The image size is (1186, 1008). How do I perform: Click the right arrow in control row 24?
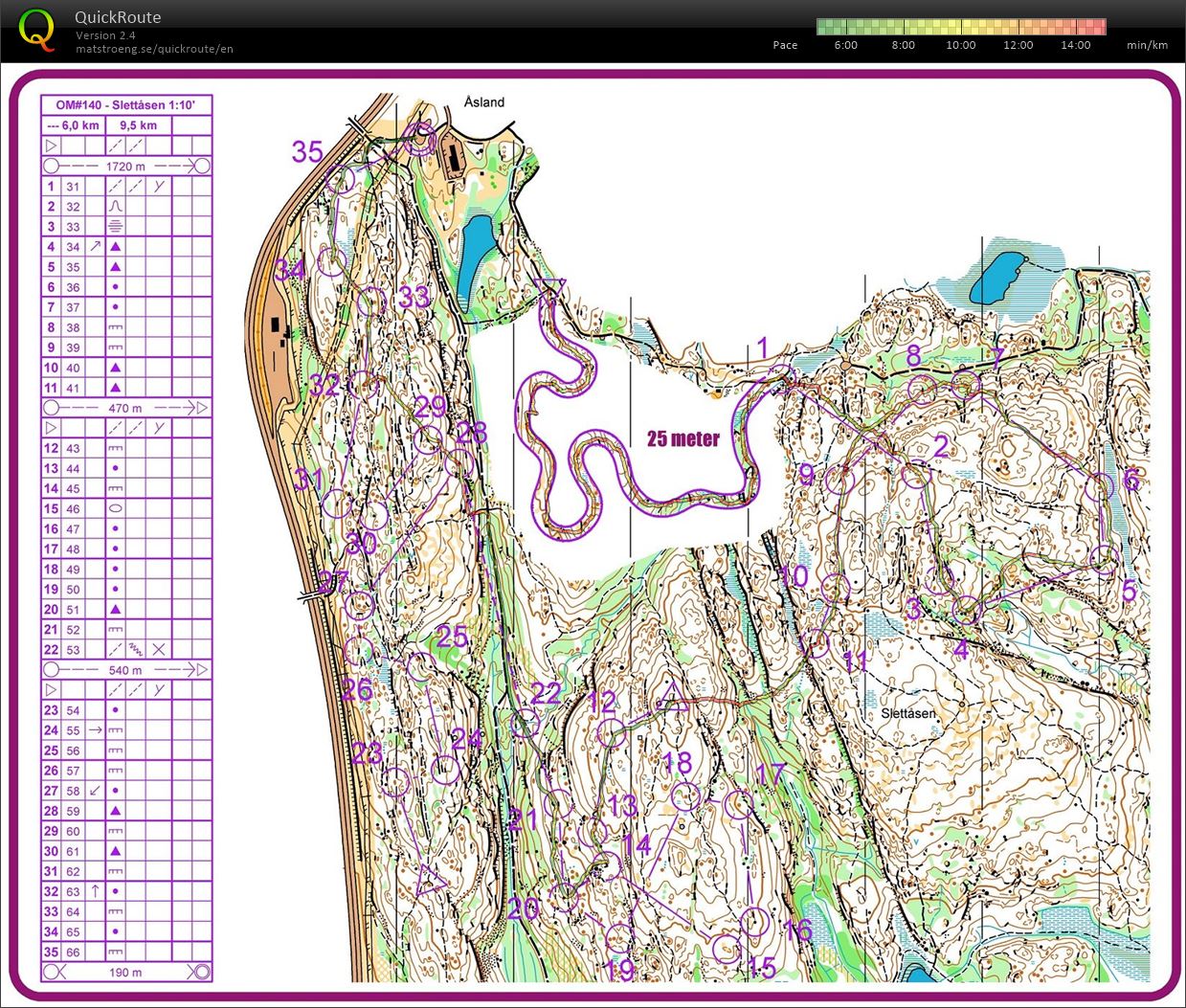click(95, 730)
